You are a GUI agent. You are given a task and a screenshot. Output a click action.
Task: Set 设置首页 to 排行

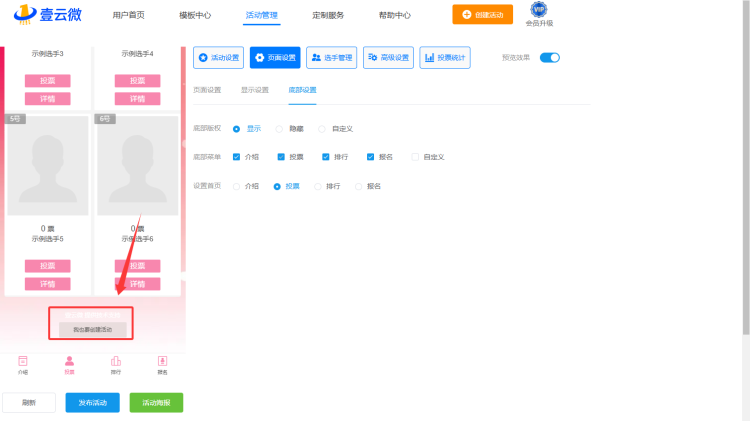319,186
